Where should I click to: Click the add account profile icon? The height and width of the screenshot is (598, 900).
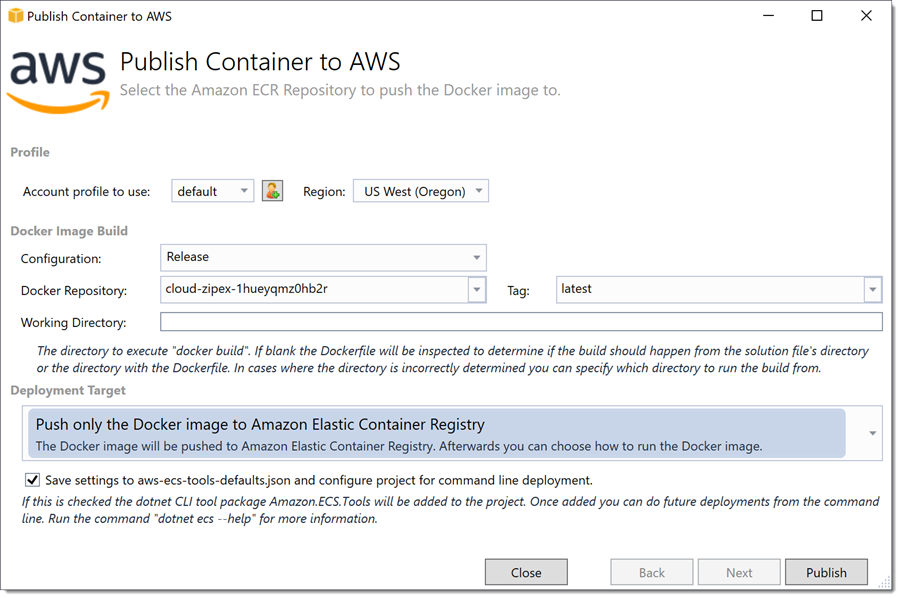(x=272, y=191)
